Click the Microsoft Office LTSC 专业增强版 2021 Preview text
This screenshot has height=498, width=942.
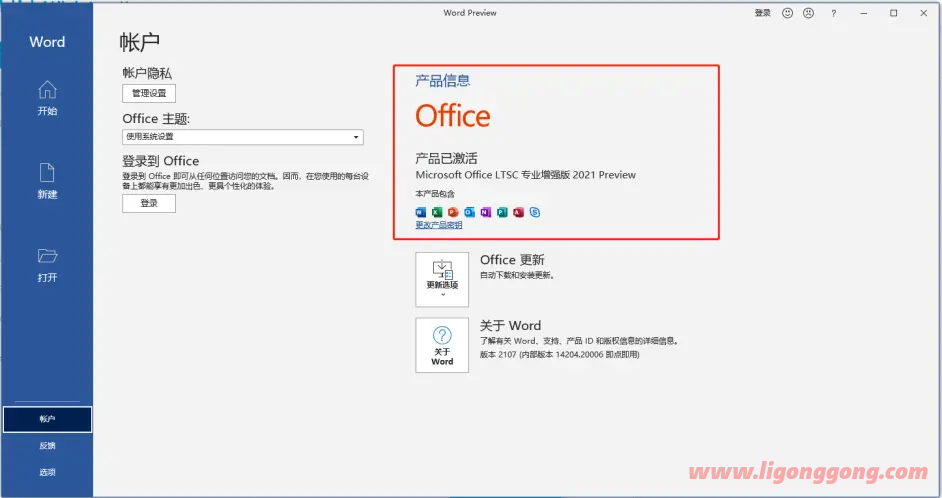(x=526, y=175)
